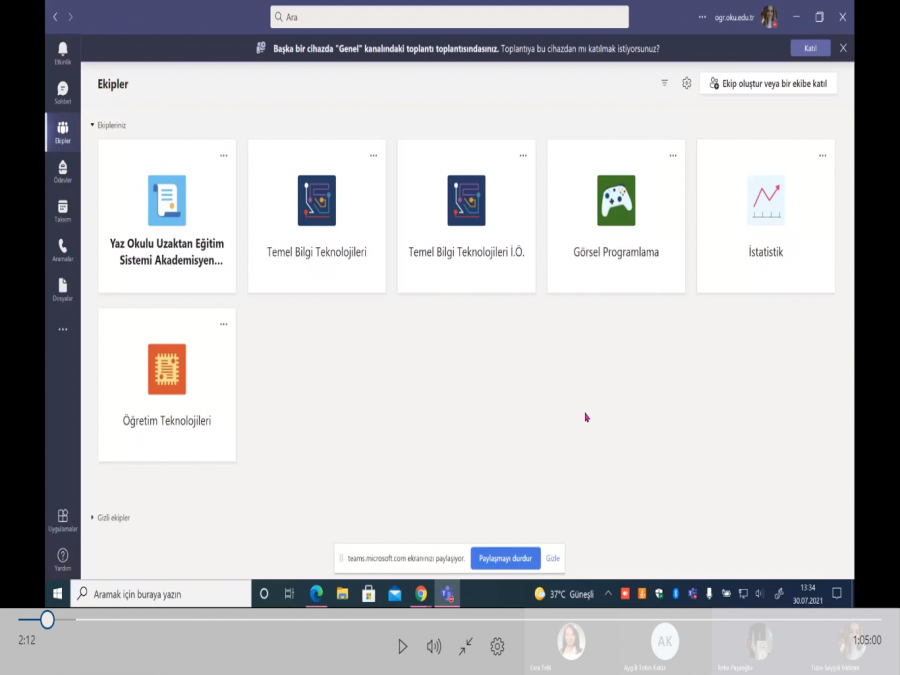The width and height of the screenshot is (900, 675).
Task: Click the Ara search box
Action: pos(449,17)
